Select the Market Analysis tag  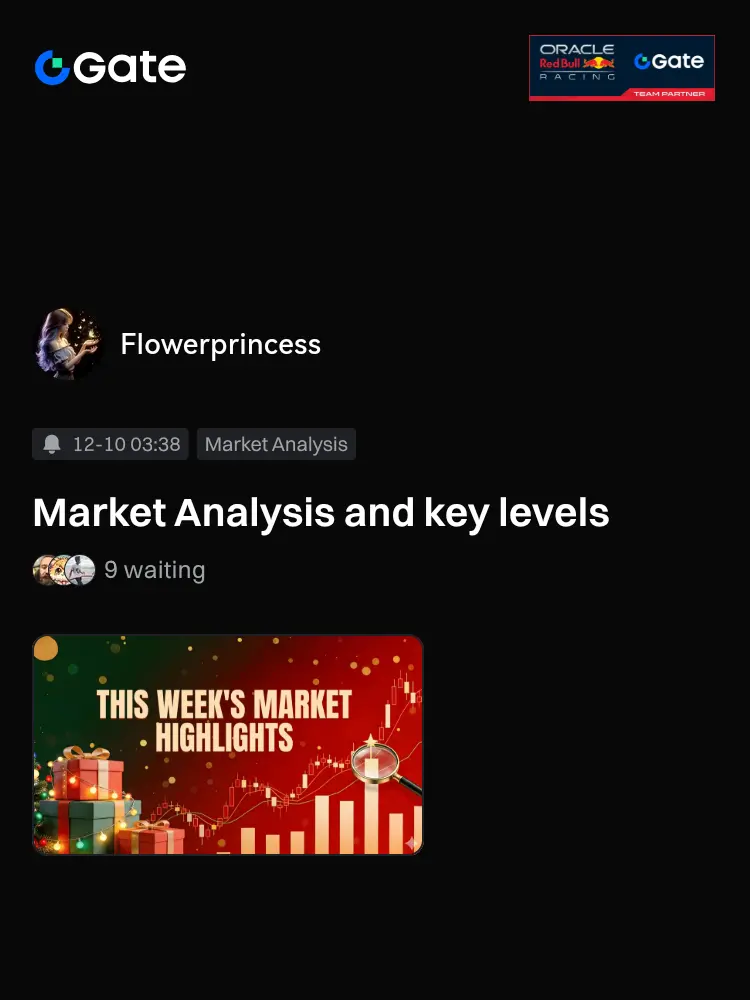coord(276,444)
